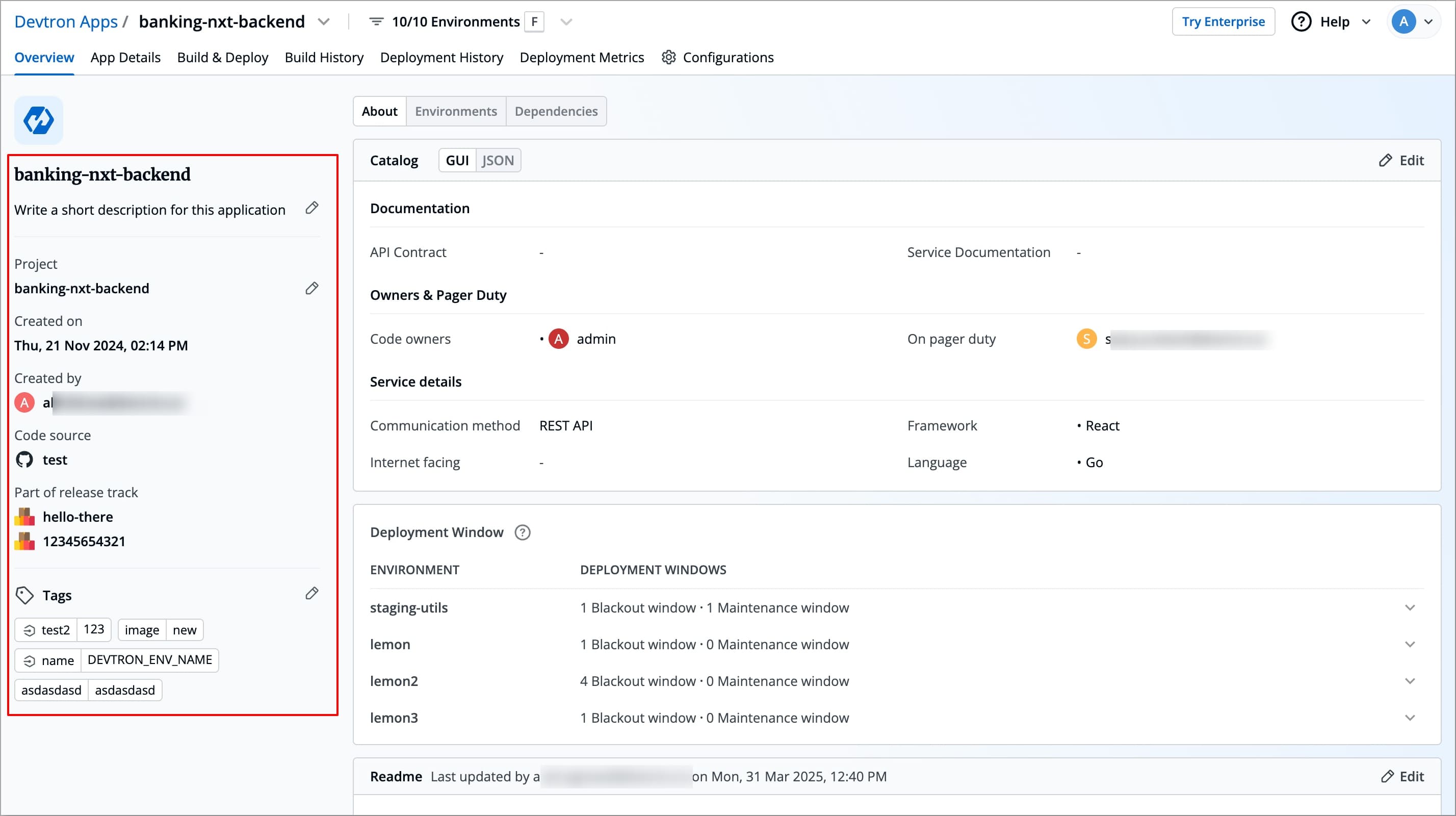Switch catalog view to GUI
Image resolution: width=1456 pixels, height=816 pixels.
(457, 161)
